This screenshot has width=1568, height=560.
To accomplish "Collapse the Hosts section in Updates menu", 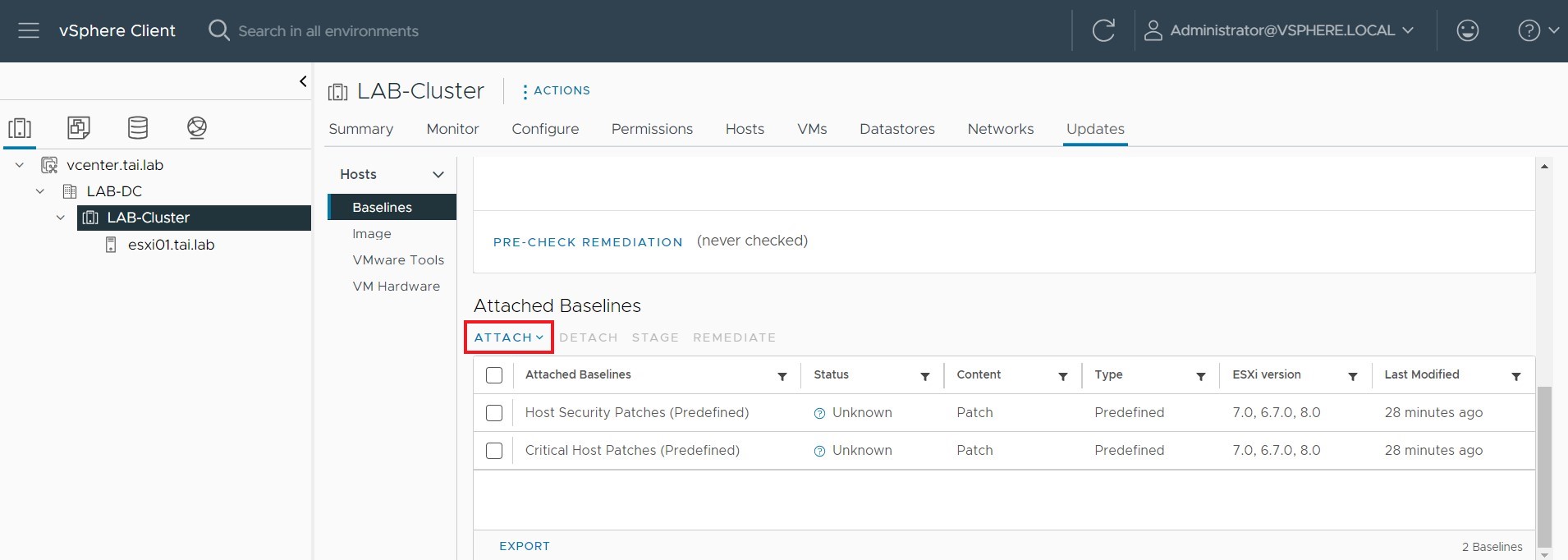I will [x=438, y=174].
